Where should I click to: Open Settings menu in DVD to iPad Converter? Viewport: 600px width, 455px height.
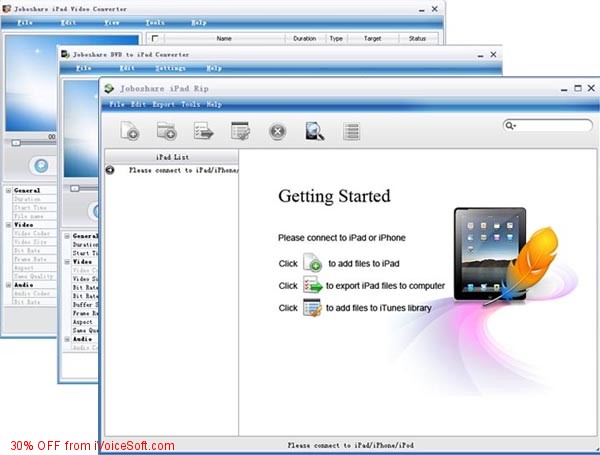point(170,68)
